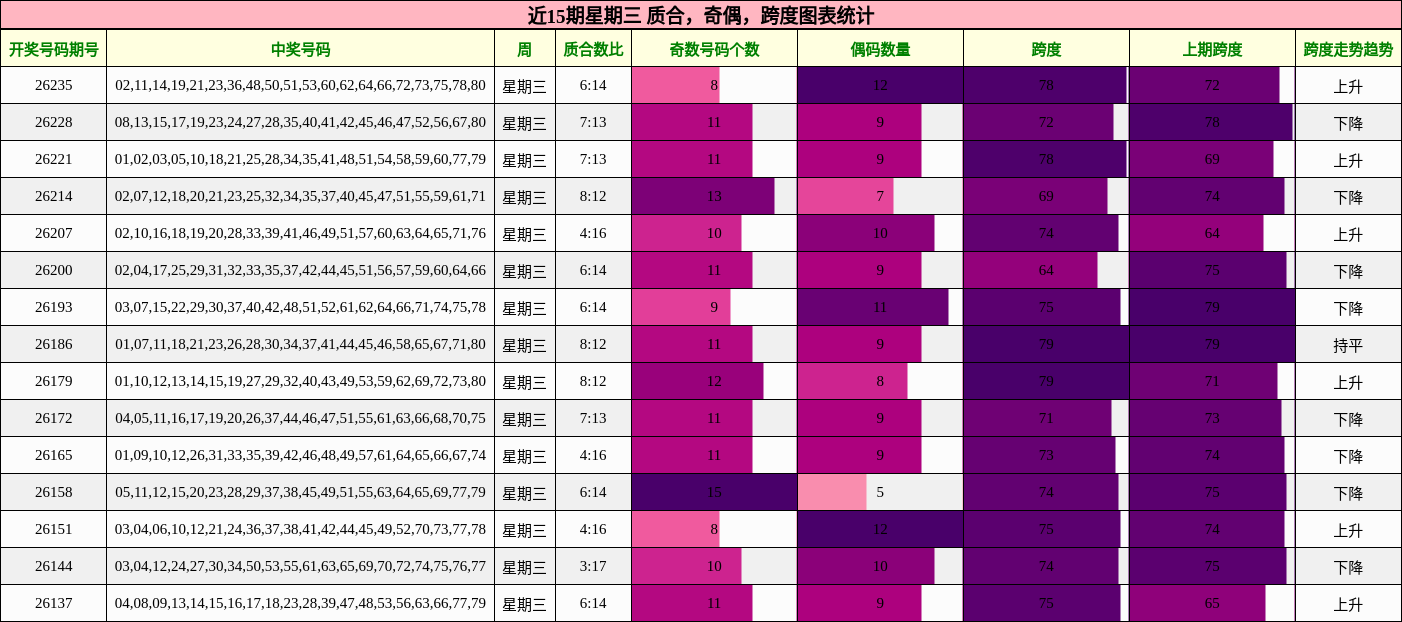Click the 奇数号码个数 column header
Viewport: 1402px width, 622px height.
pos(714,48)
